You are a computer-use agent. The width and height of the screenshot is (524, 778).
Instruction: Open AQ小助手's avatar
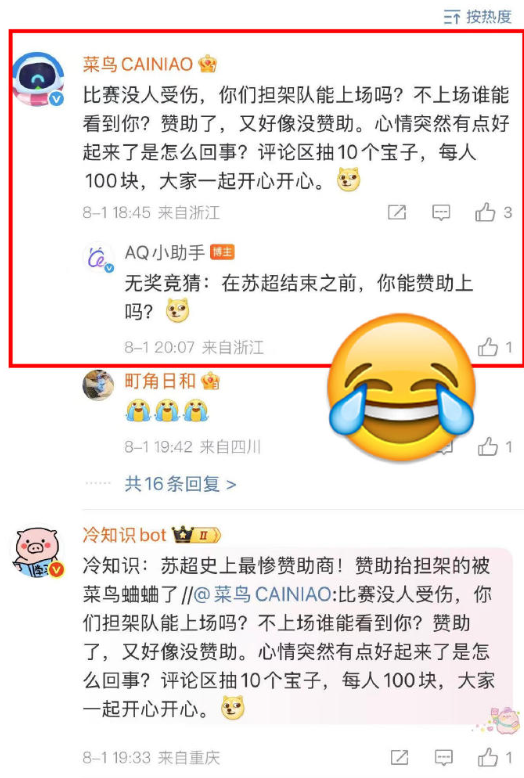point(98,258)
